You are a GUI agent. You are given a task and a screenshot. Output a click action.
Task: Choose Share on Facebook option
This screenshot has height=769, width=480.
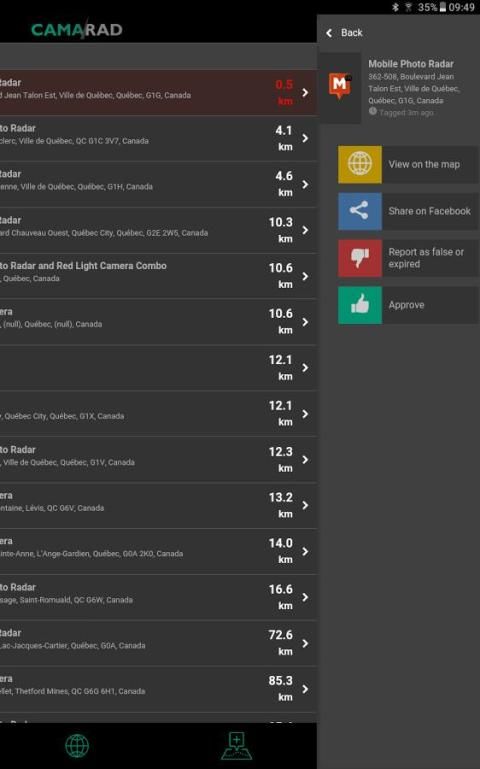point(429,211)
